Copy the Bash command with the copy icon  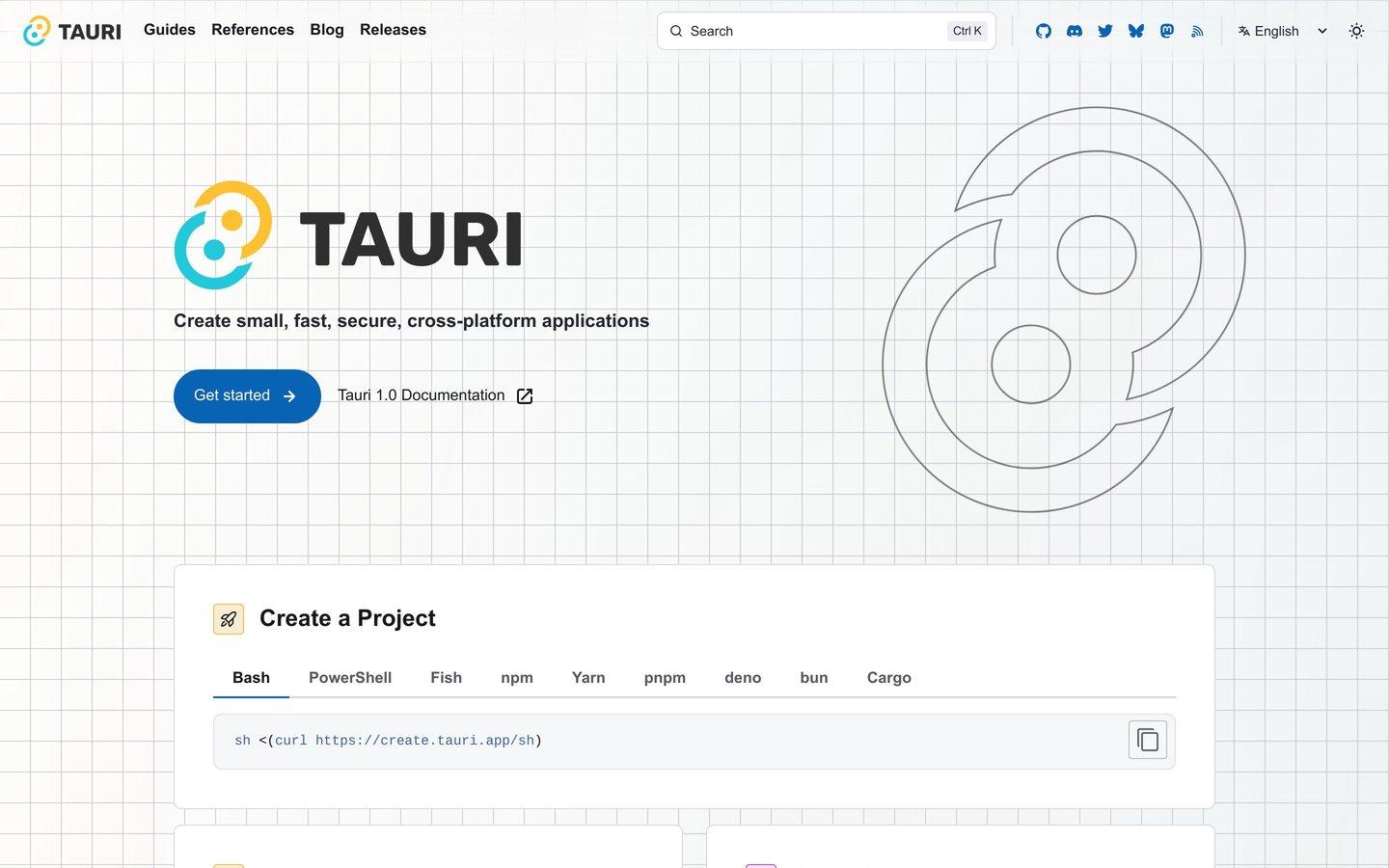tap(1148, 740)
